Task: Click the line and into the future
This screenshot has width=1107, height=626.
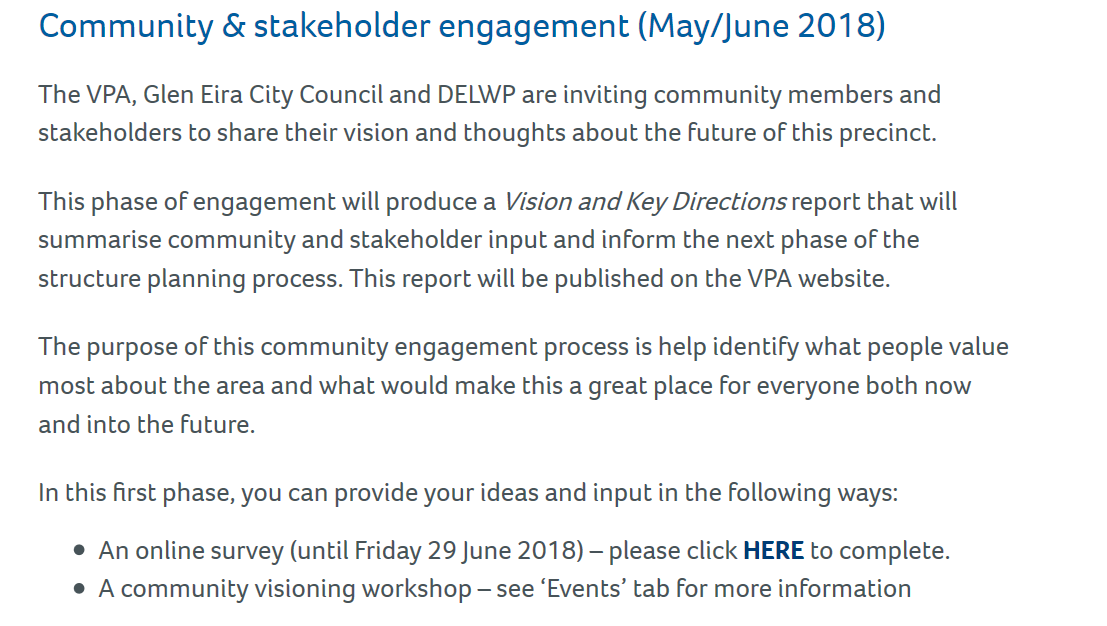Action: tap(146, 423)
